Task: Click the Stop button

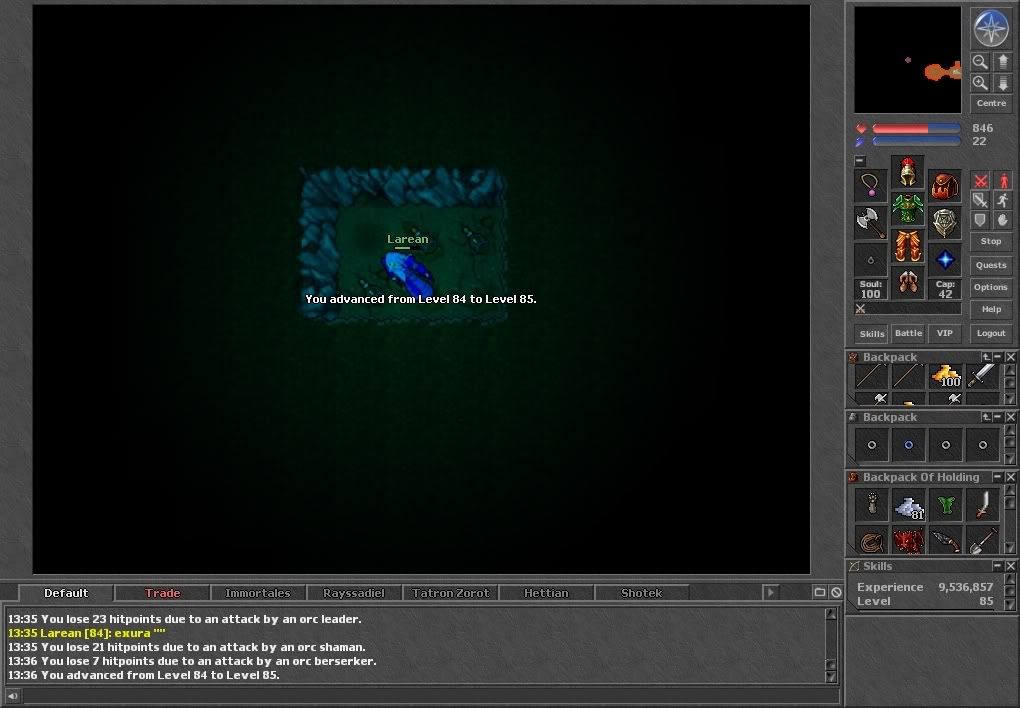Action: tap(991, 241)
